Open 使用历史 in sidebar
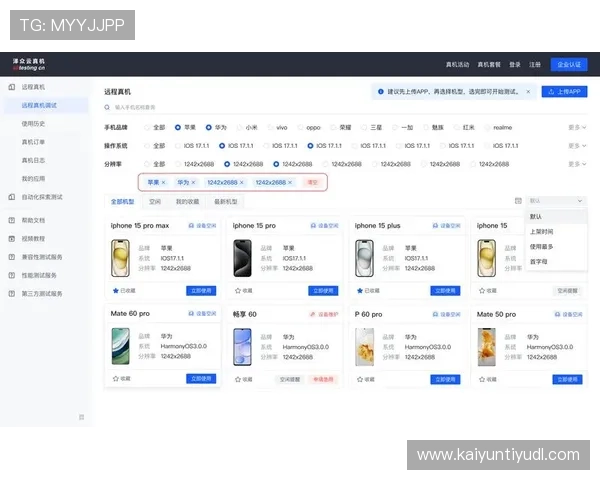The height and width of the screenshot is (480, 600). 33,124
